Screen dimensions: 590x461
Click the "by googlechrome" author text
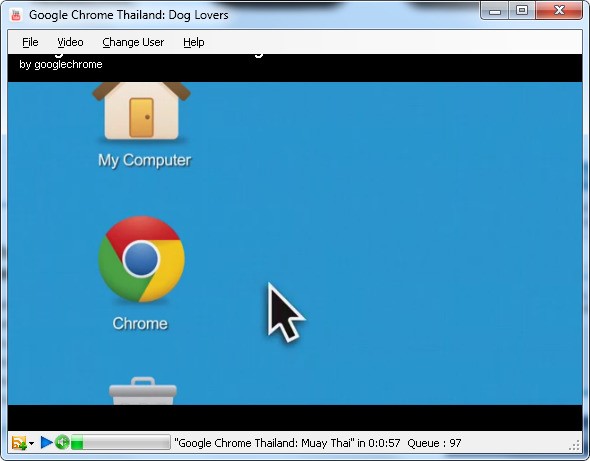pyautogui.click(x=61, y=64)
